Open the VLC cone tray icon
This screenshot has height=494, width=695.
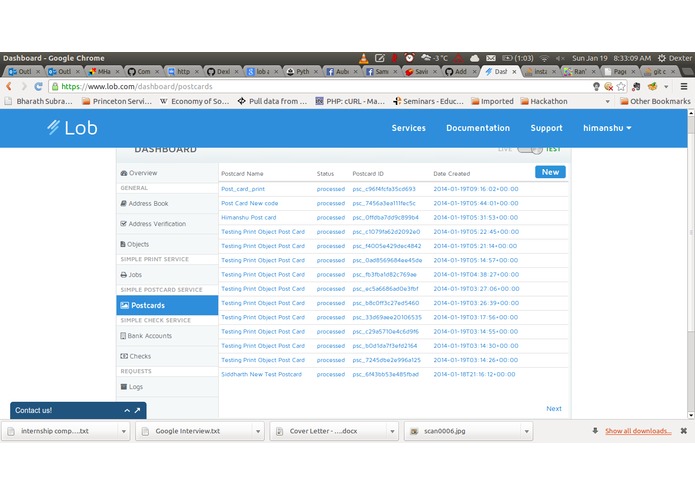[x=364, y=58]
